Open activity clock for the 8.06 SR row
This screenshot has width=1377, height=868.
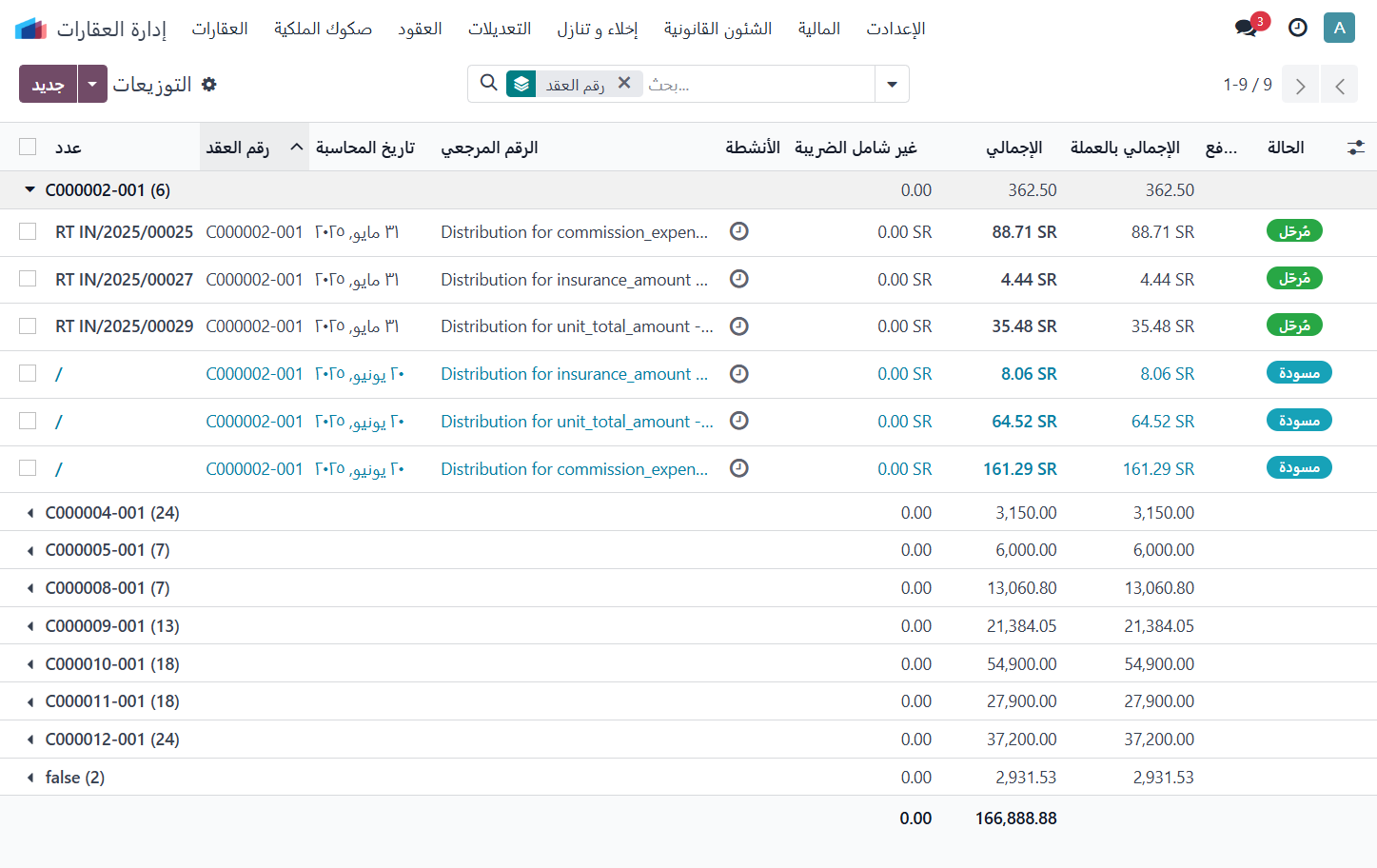click(739, 374)
